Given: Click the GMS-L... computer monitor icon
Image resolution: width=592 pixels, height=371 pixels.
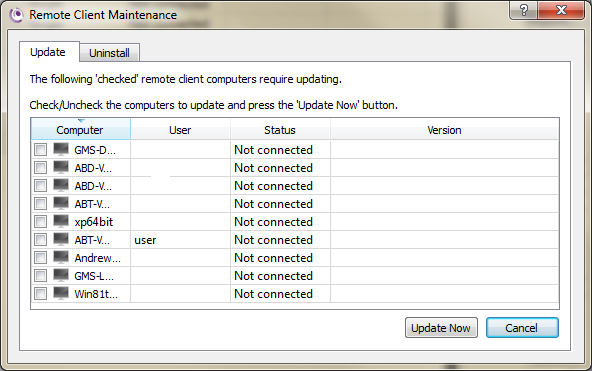Looking at the screenshot, I should click(x=61, y=276).
